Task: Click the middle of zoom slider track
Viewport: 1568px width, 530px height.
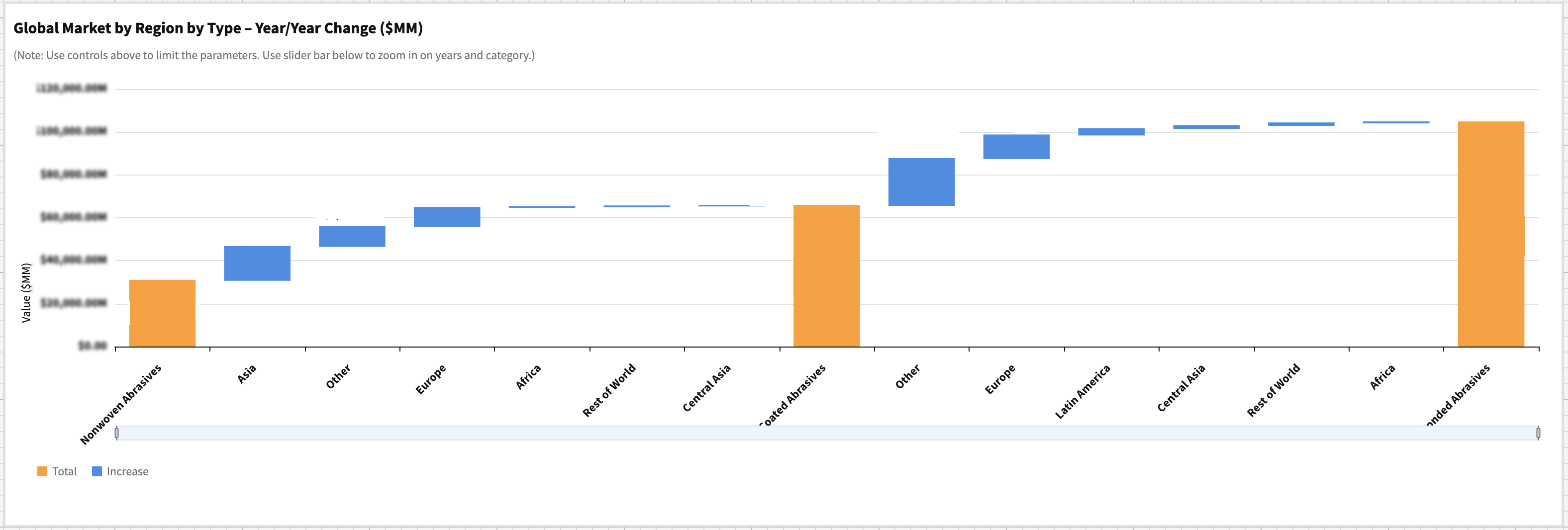Action: point(827,433)
